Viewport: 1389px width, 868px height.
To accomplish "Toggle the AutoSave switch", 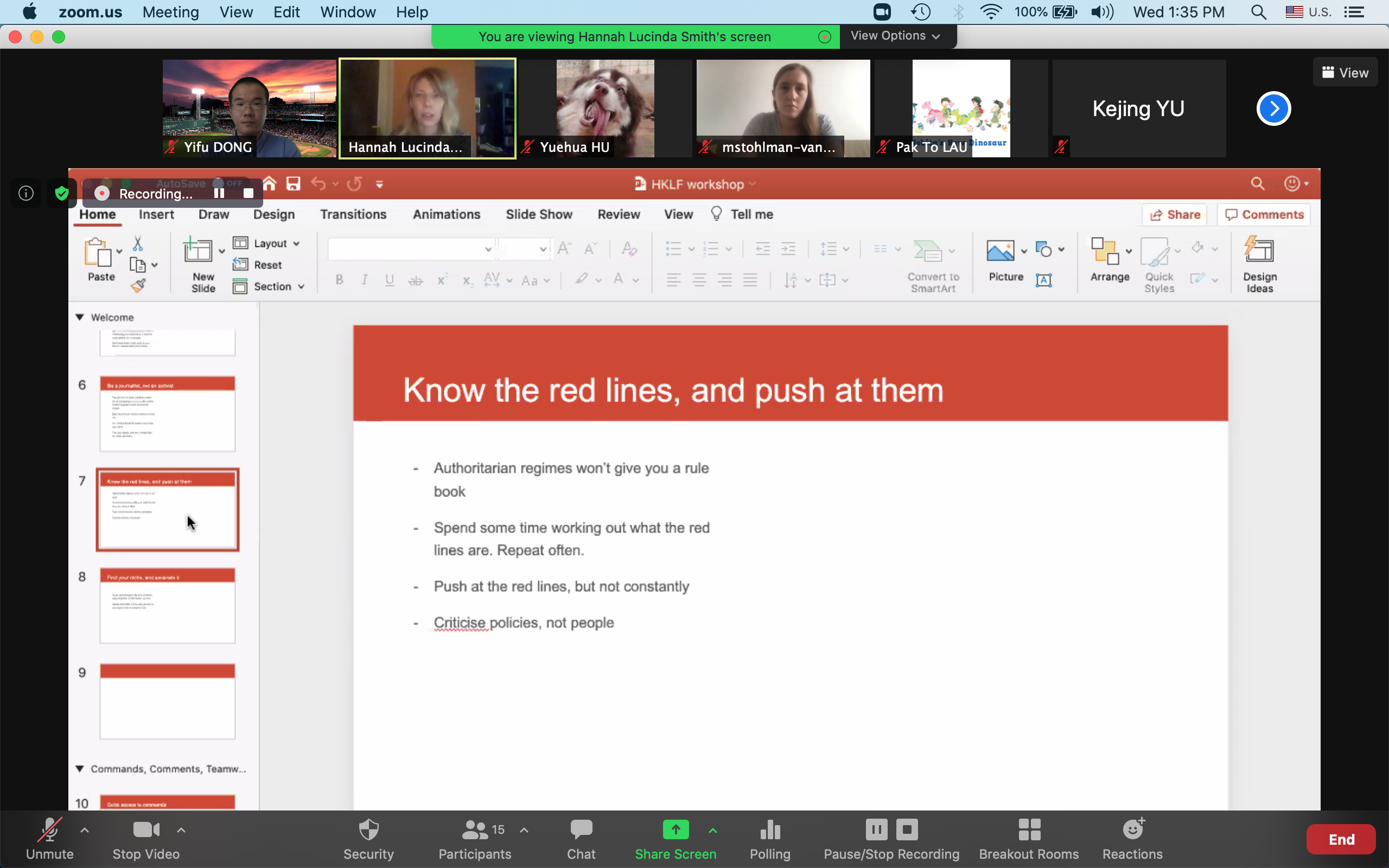I will point(228,183).
